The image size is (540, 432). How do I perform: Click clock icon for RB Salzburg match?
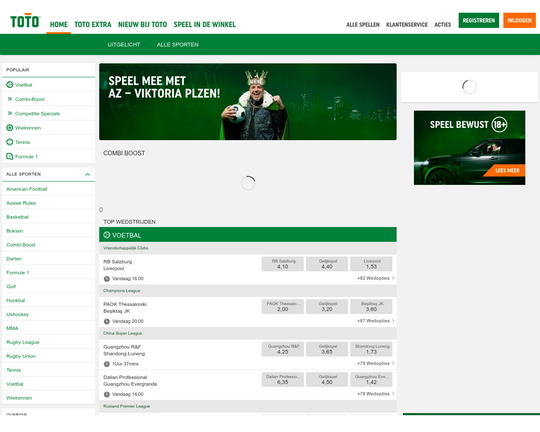(x=107, y=279)
